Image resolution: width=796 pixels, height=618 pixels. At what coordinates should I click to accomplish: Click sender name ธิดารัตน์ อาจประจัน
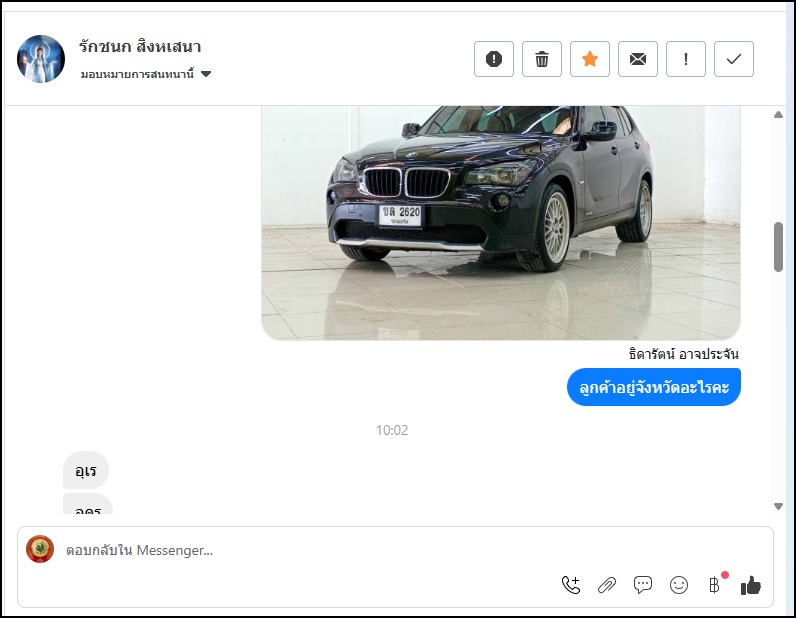click(x=683, y=354)
